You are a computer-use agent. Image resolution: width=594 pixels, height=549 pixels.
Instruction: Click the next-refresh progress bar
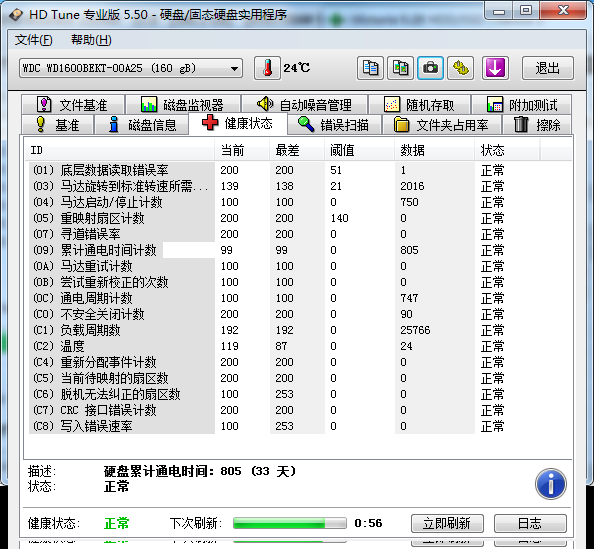pyautogui.click(x=290, y=523)
